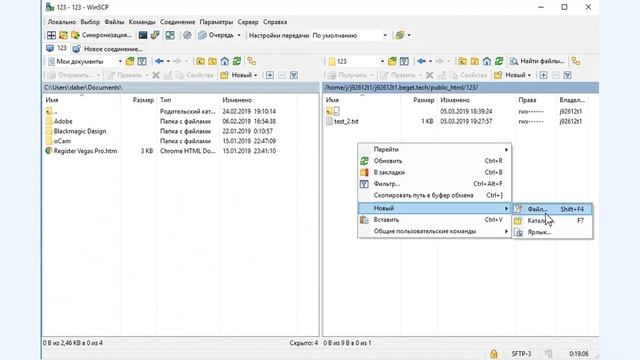Open directory icon in local panel toolbar

[x=130, y=62]
